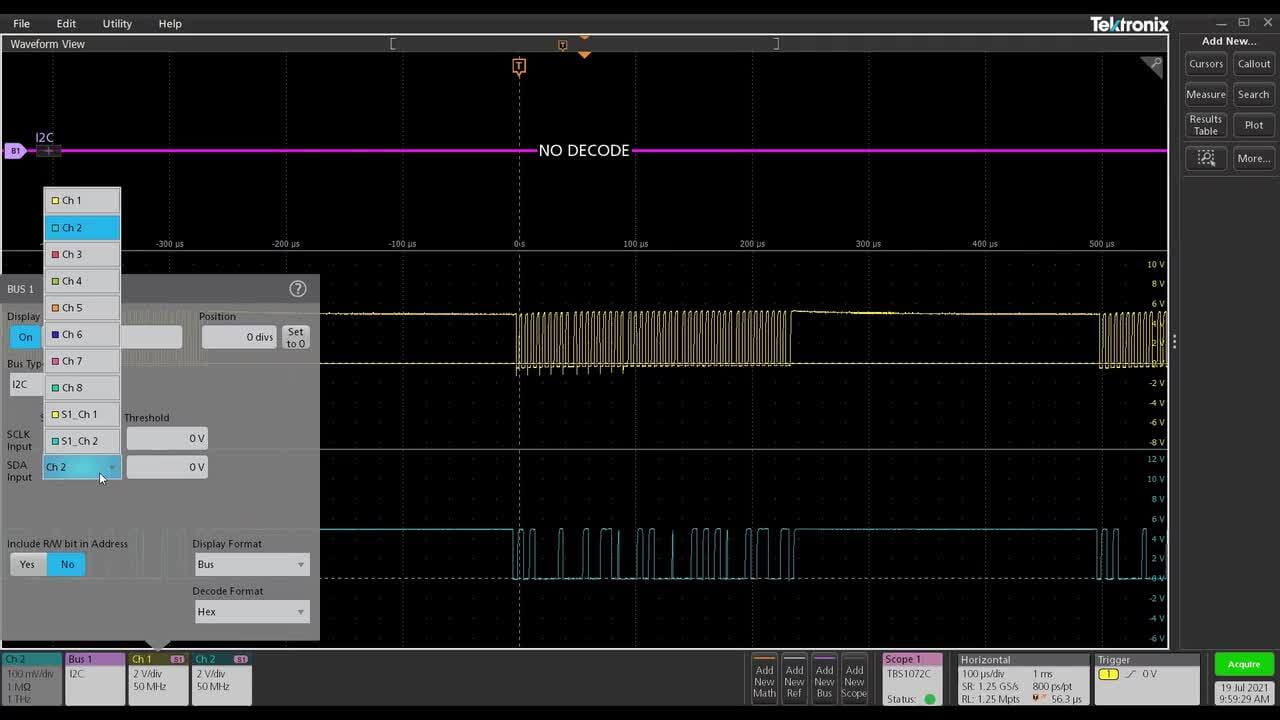Turn bus Display On
The image size is (1280, 720).
pos(26,337)
